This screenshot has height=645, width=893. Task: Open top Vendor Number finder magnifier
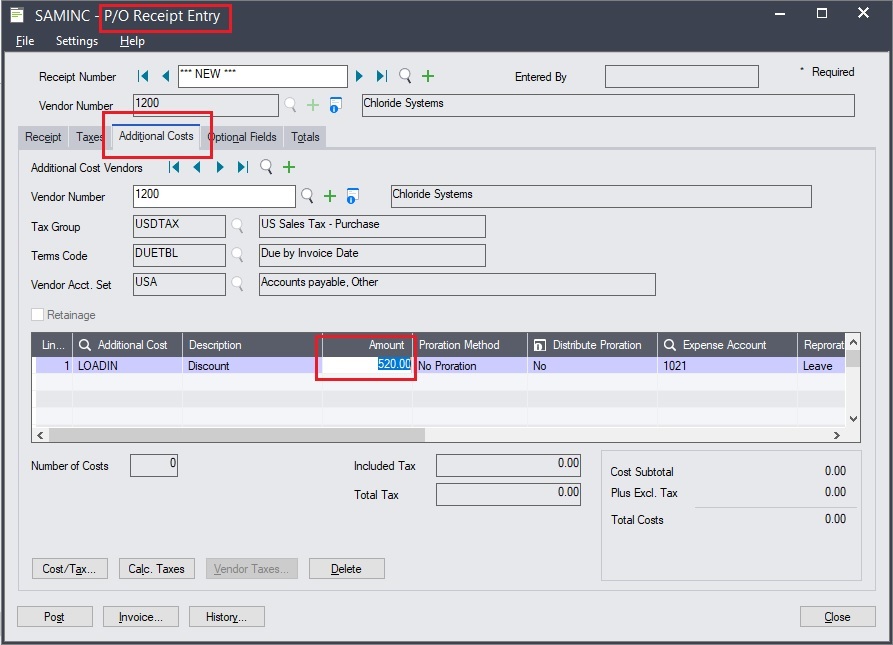290,105
